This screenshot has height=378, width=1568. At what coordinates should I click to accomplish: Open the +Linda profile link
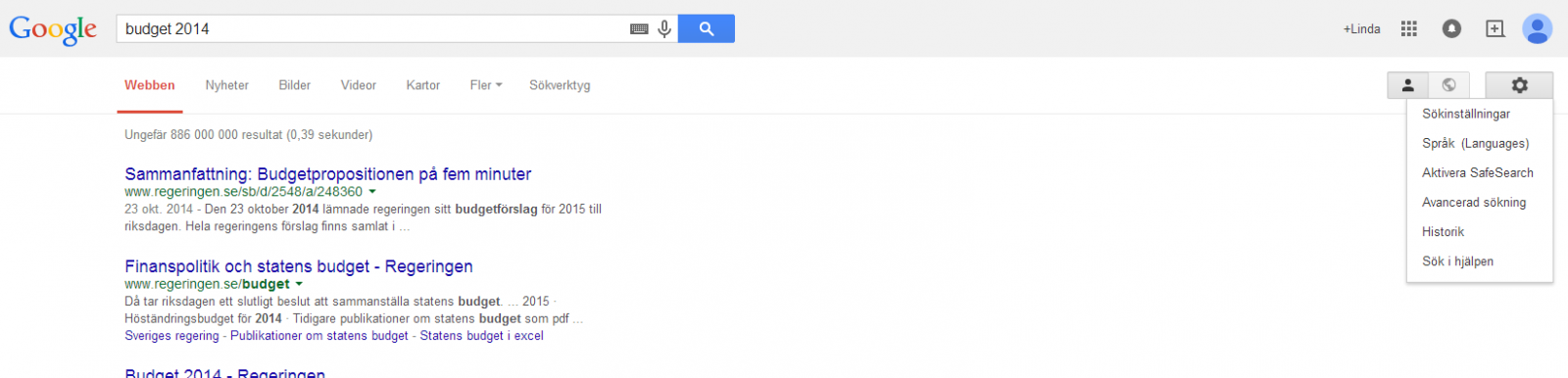tap(1361, 29)
